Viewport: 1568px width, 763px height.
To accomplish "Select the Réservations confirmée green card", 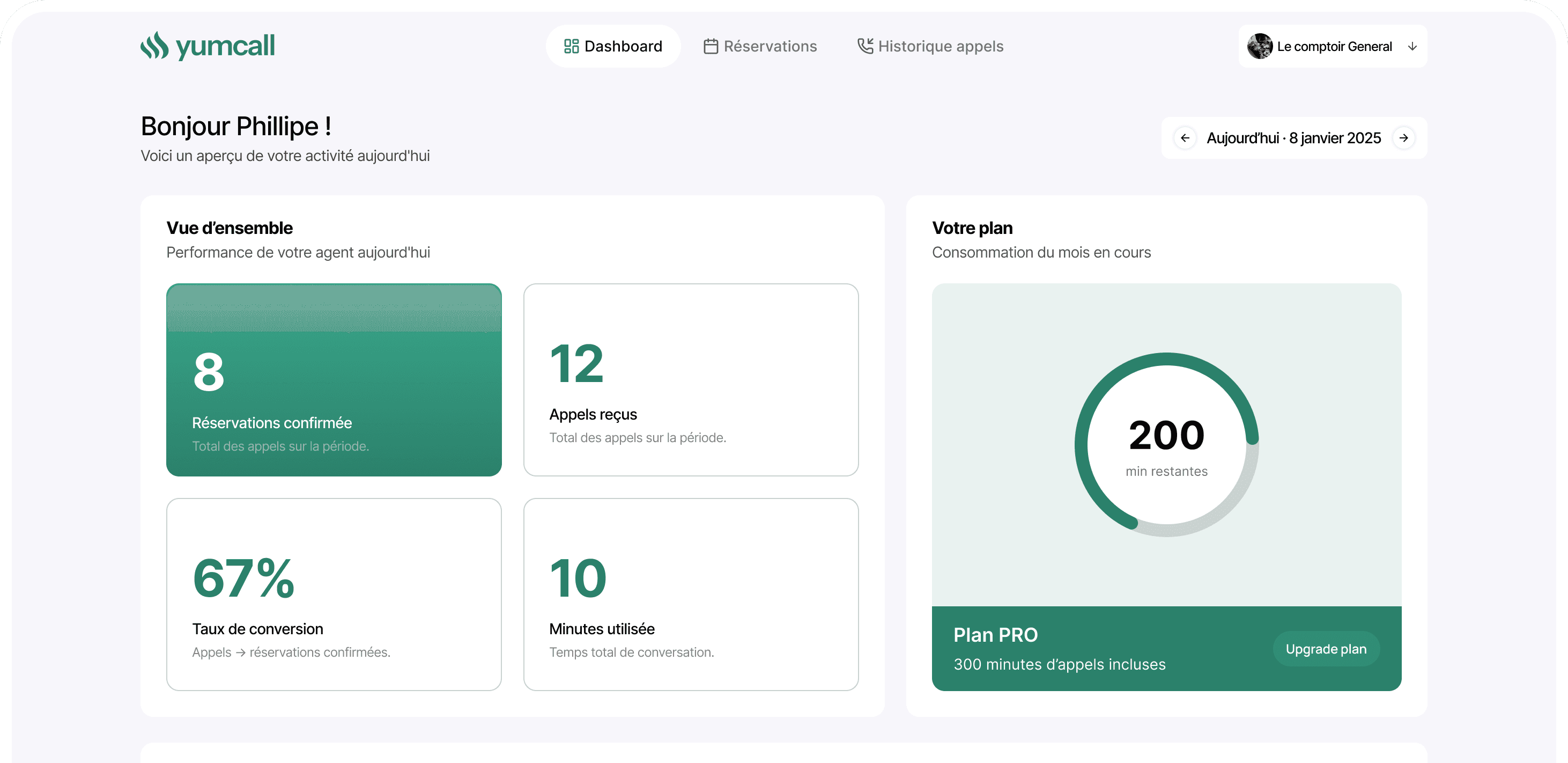I will pos(334,380).
